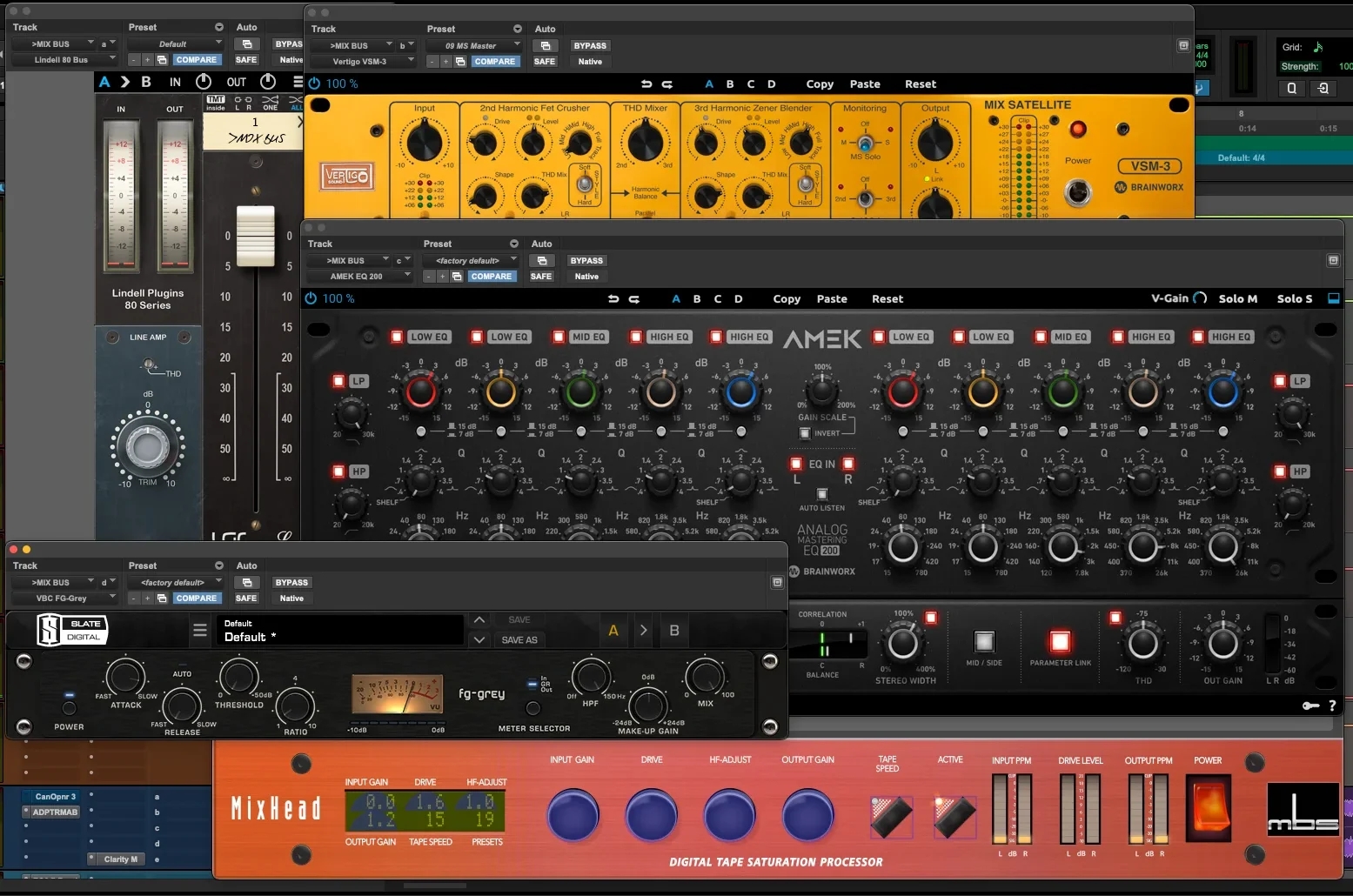The image size is (1353, 896).
Task: Open the Slate Digital hamburger menu
Action: (x=200, y=631)
